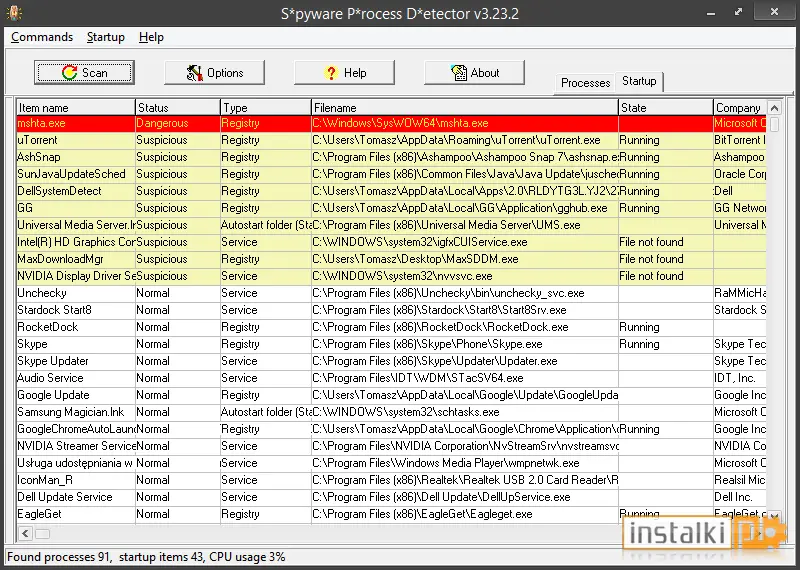Click the schtasks.exe filename cell
800x570 pixels.
[465, 412]
